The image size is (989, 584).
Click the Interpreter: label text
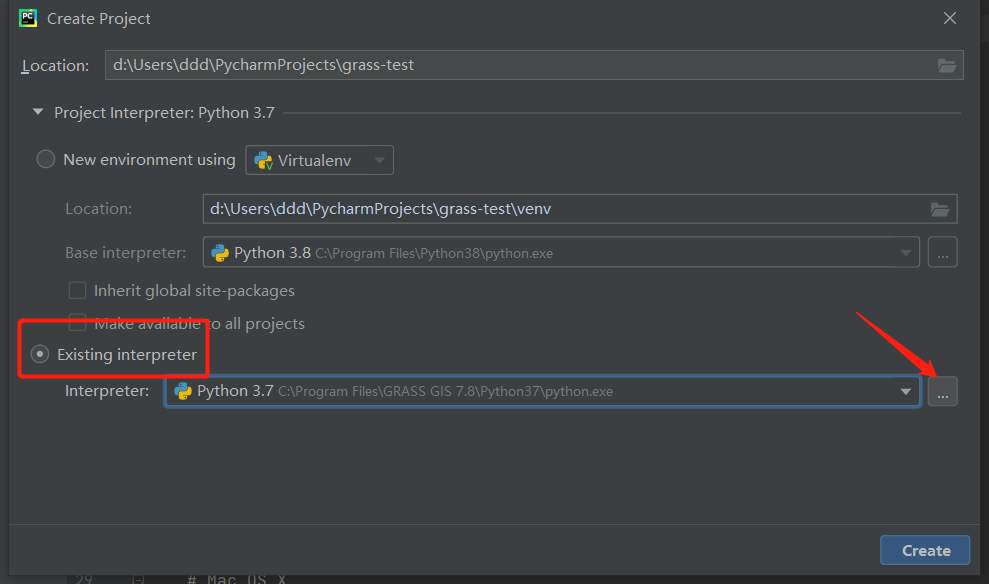point(107,391)
